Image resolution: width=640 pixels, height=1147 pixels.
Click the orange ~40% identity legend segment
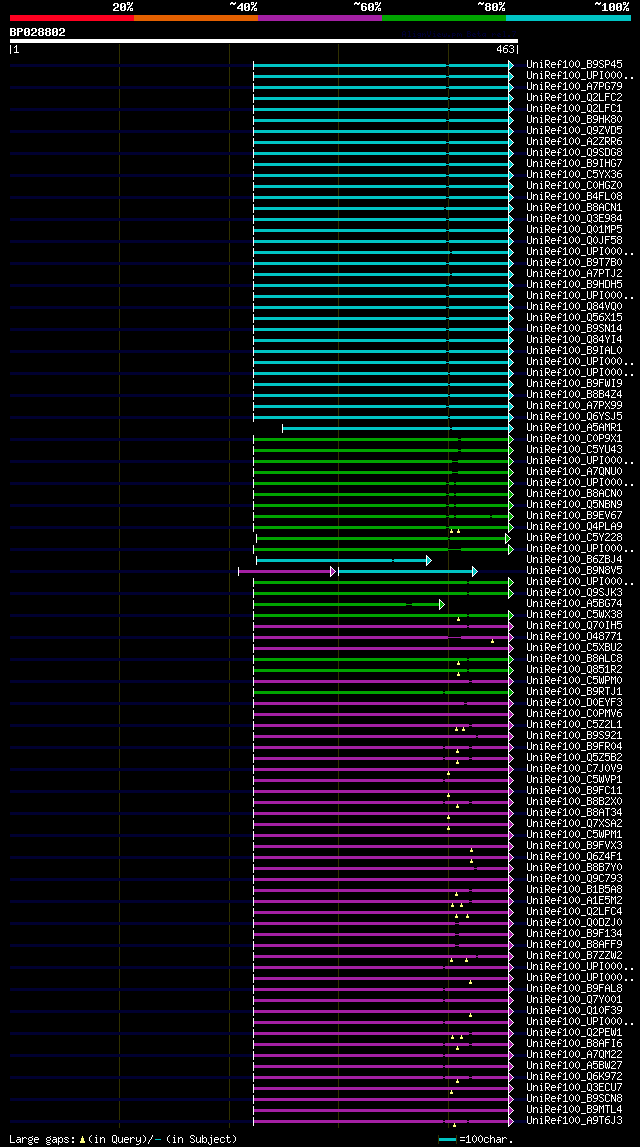pyautogui.click(x=196, y=18)
